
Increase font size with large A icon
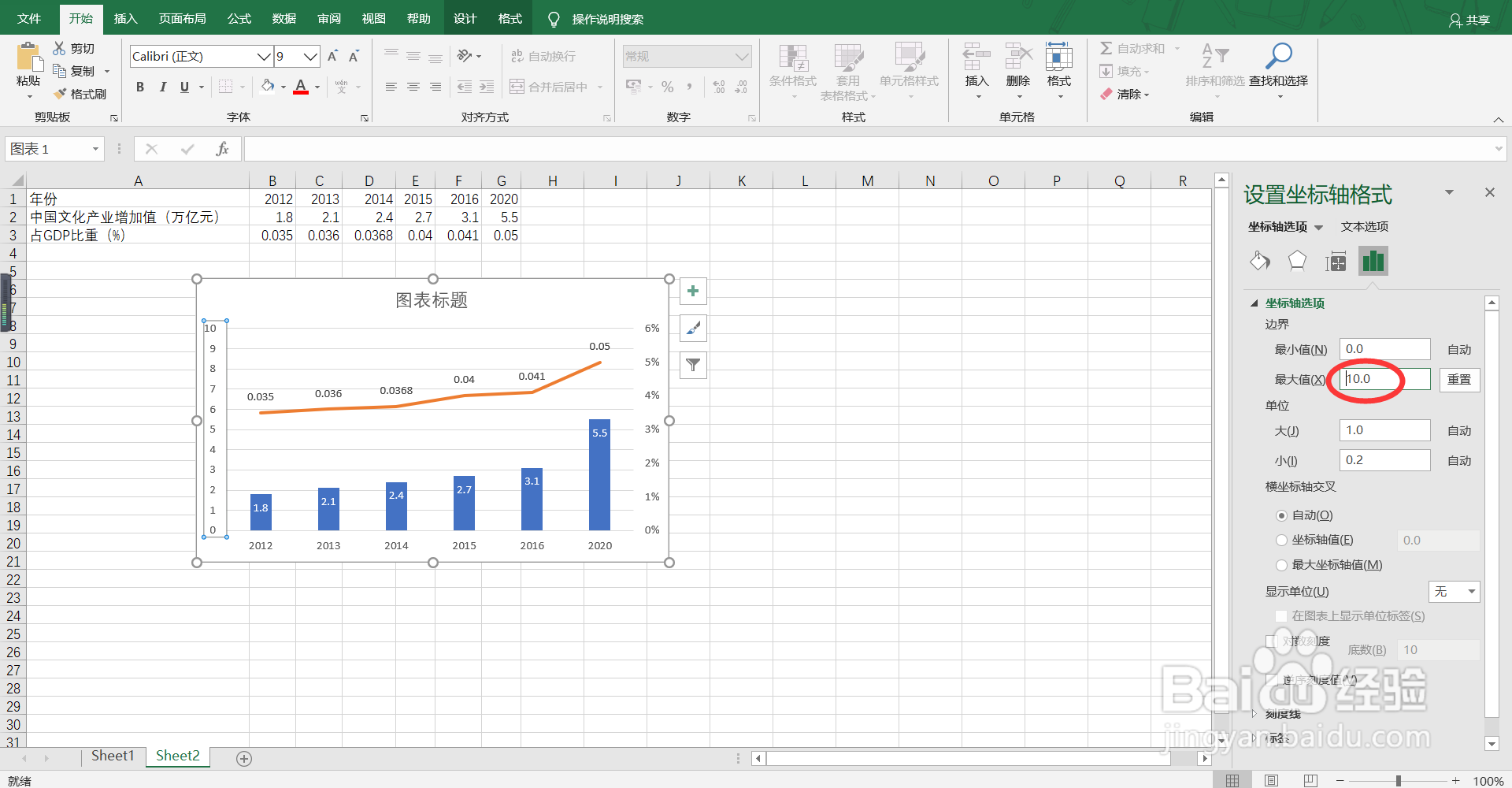(332, 56)
